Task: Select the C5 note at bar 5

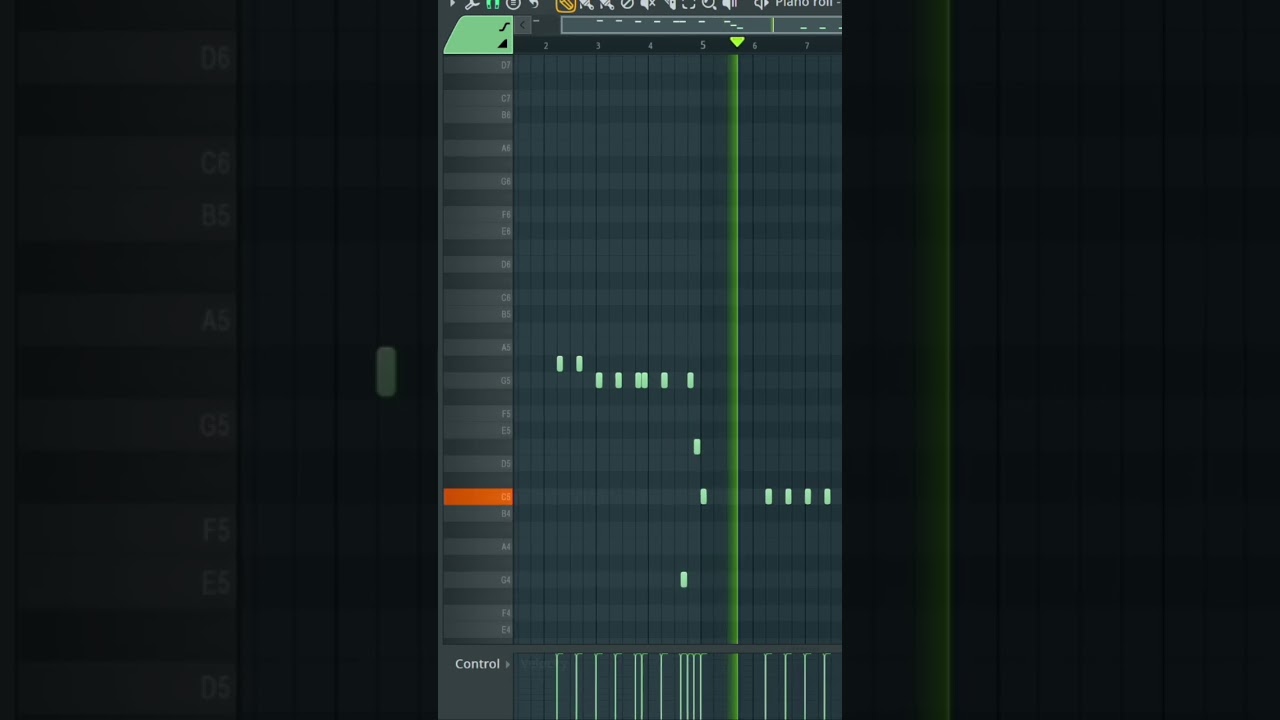Action: 704,496
